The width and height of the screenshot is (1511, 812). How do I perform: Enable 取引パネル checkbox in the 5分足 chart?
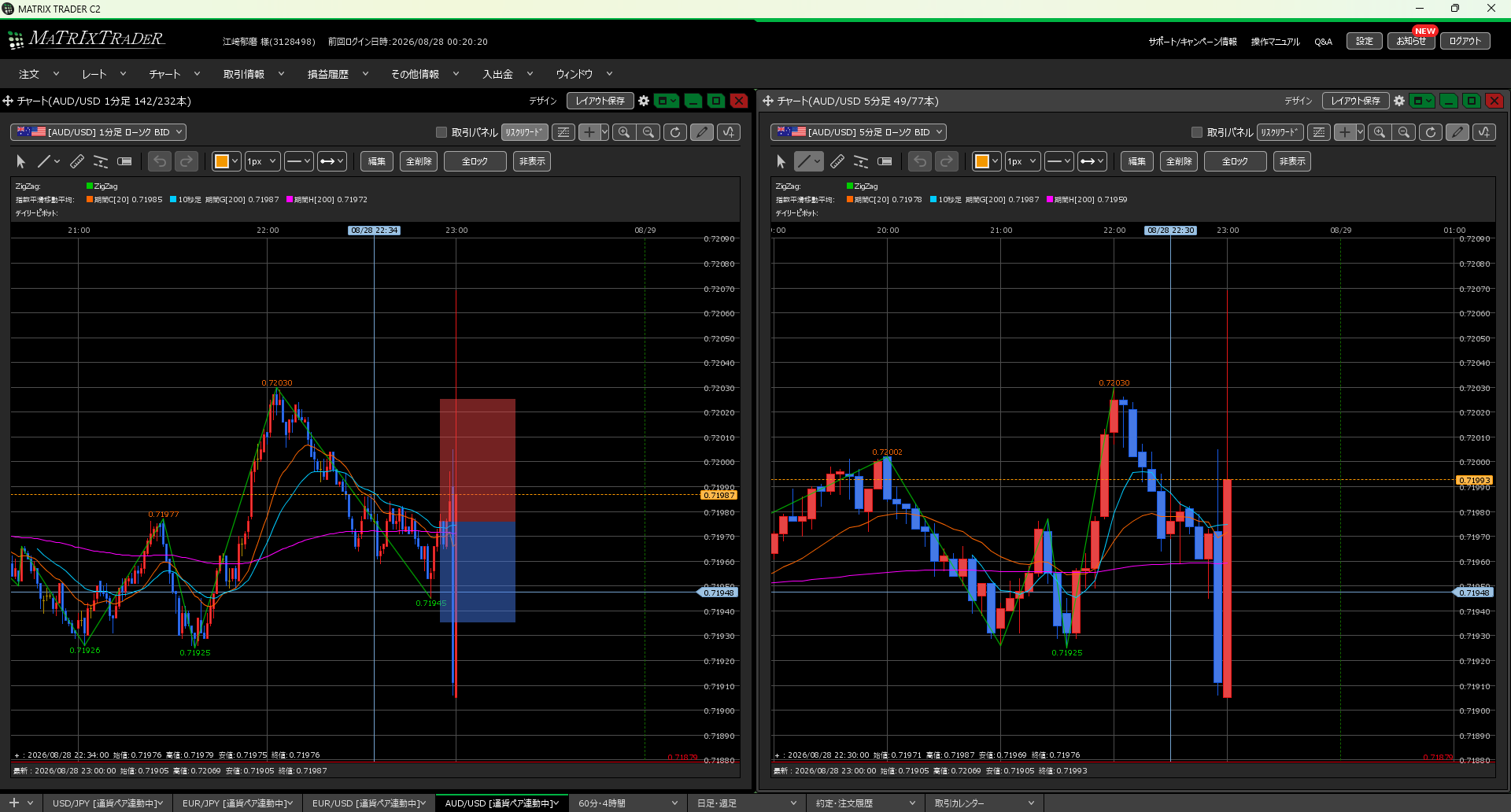1197,132
